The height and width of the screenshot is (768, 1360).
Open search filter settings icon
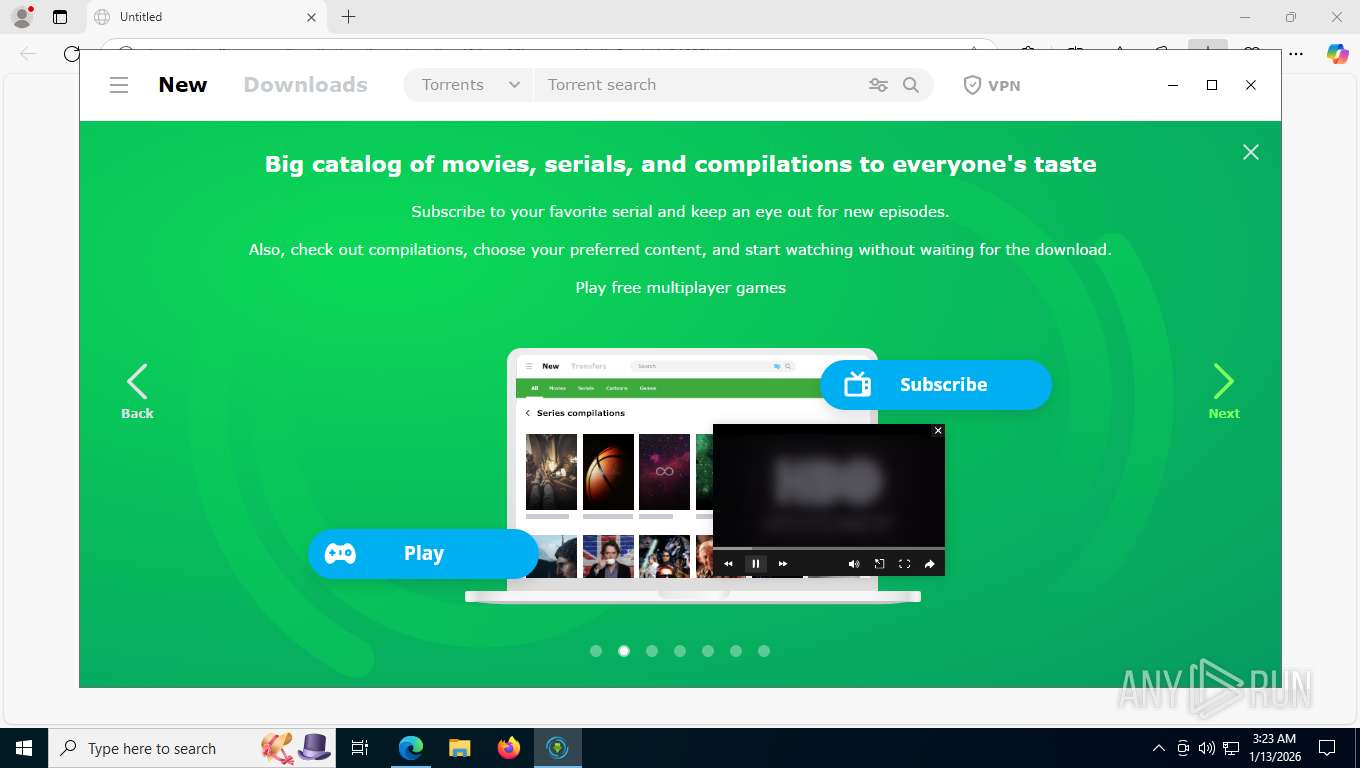point(878,85)
